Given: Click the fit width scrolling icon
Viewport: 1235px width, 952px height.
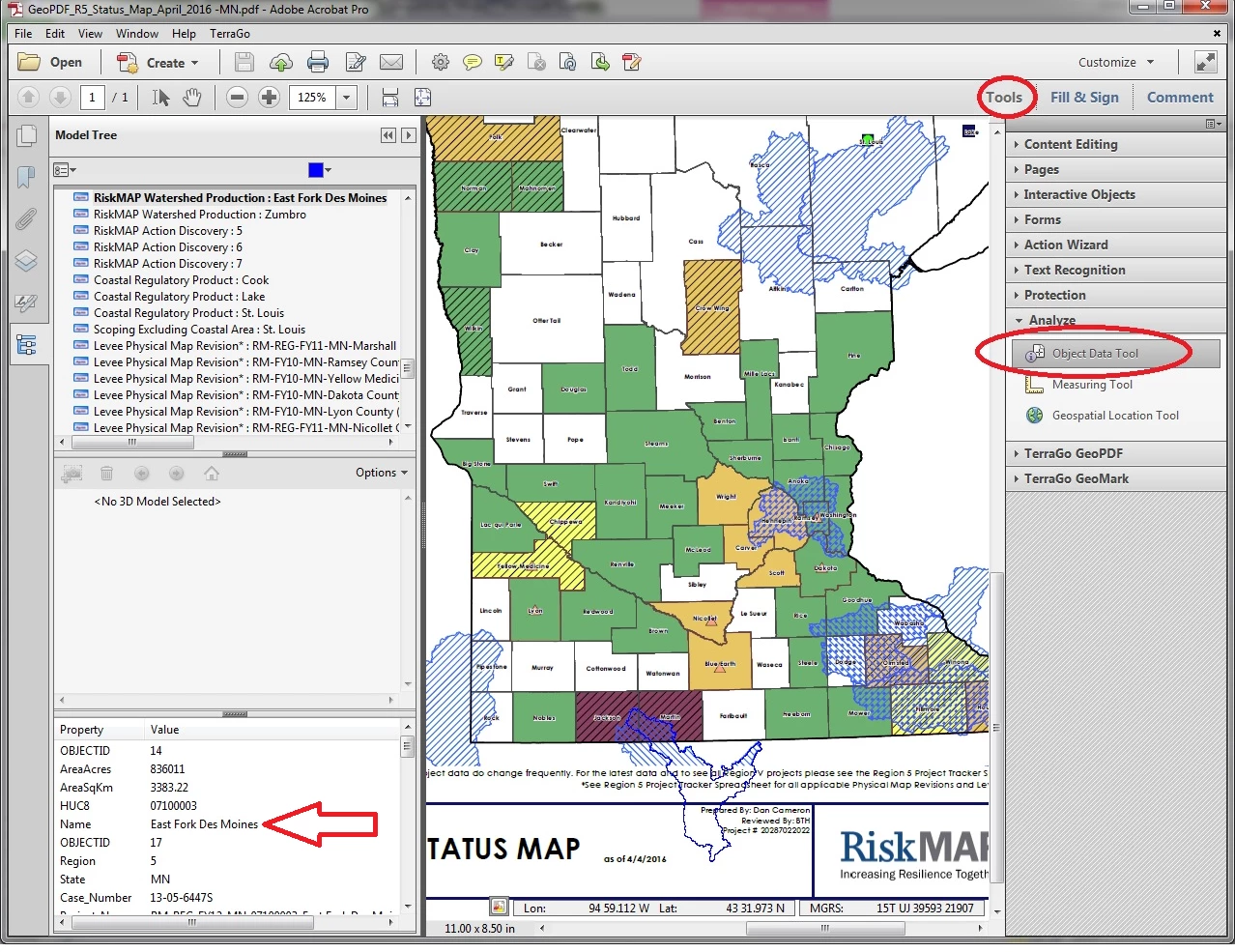Looking at the screenshot, I should [x=390, y=98].
